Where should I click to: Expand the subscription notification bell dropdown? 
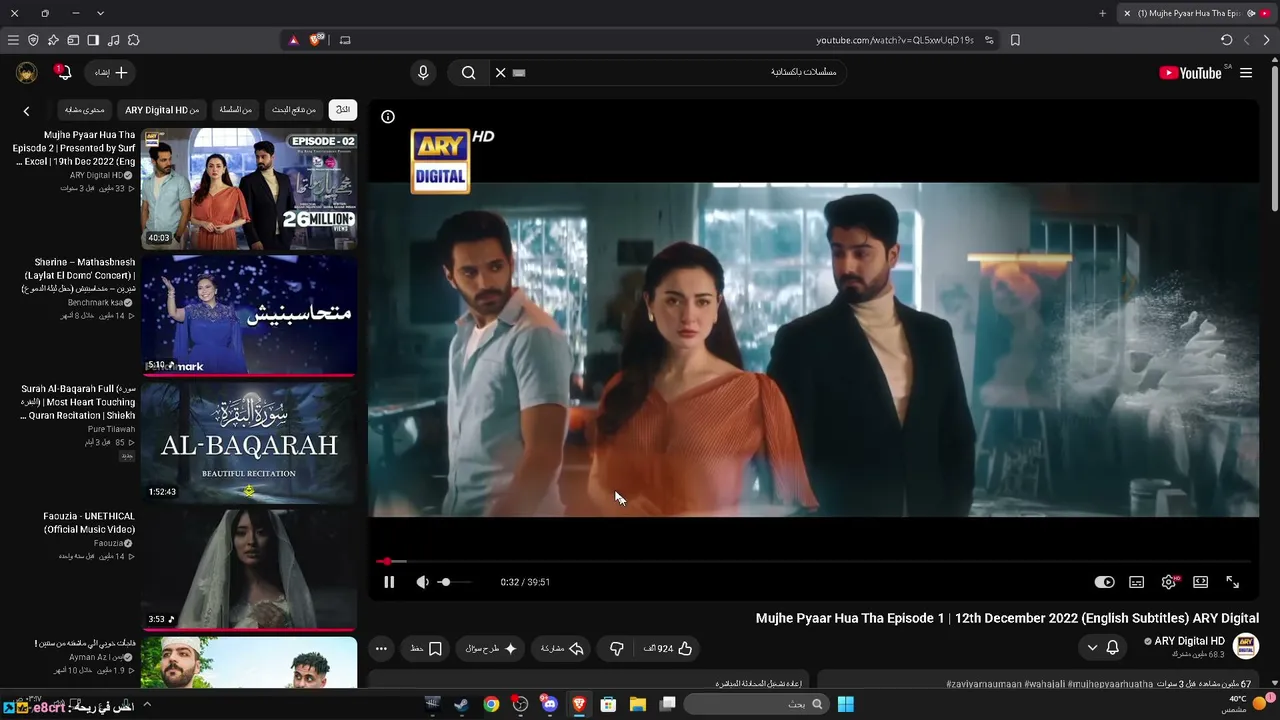[1103, 648]
